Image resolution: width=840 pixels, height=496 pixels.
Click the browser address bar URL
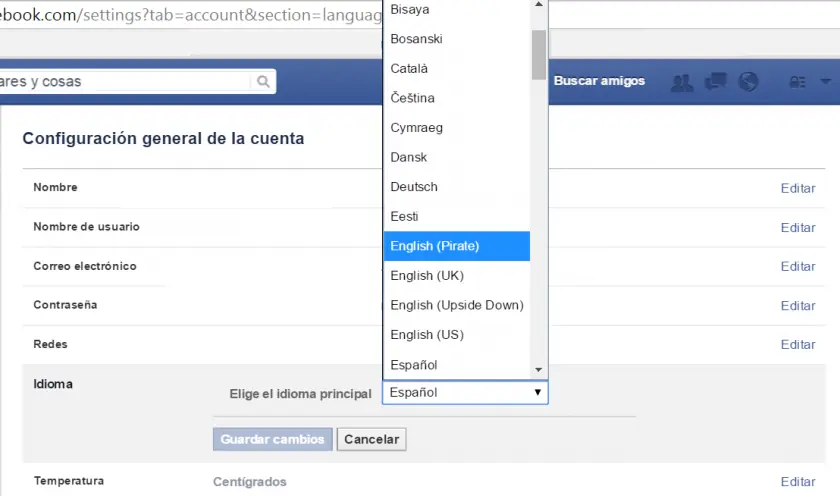pos(191,14)
